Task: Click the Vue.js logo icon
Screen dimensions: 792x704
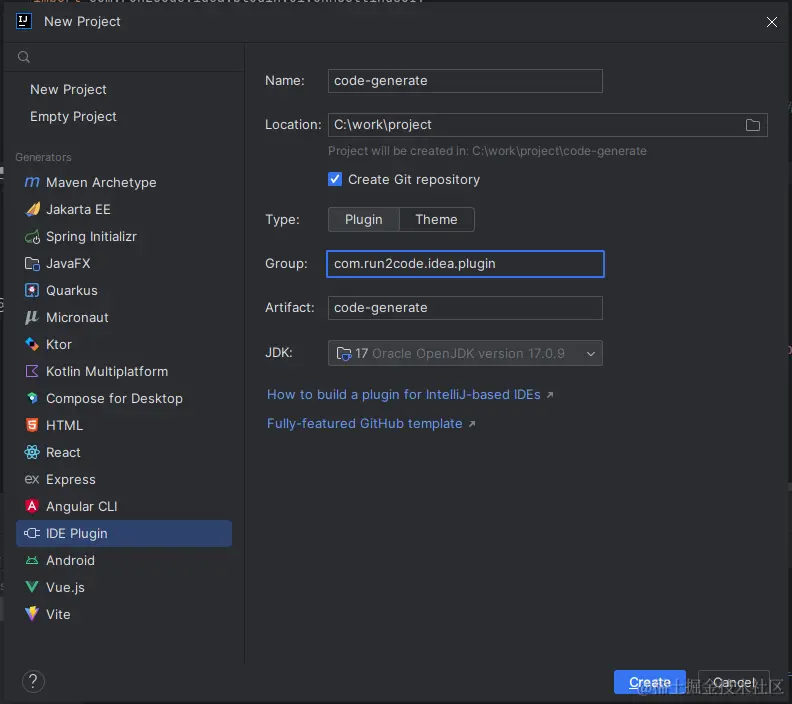Action: click(32, 588)
